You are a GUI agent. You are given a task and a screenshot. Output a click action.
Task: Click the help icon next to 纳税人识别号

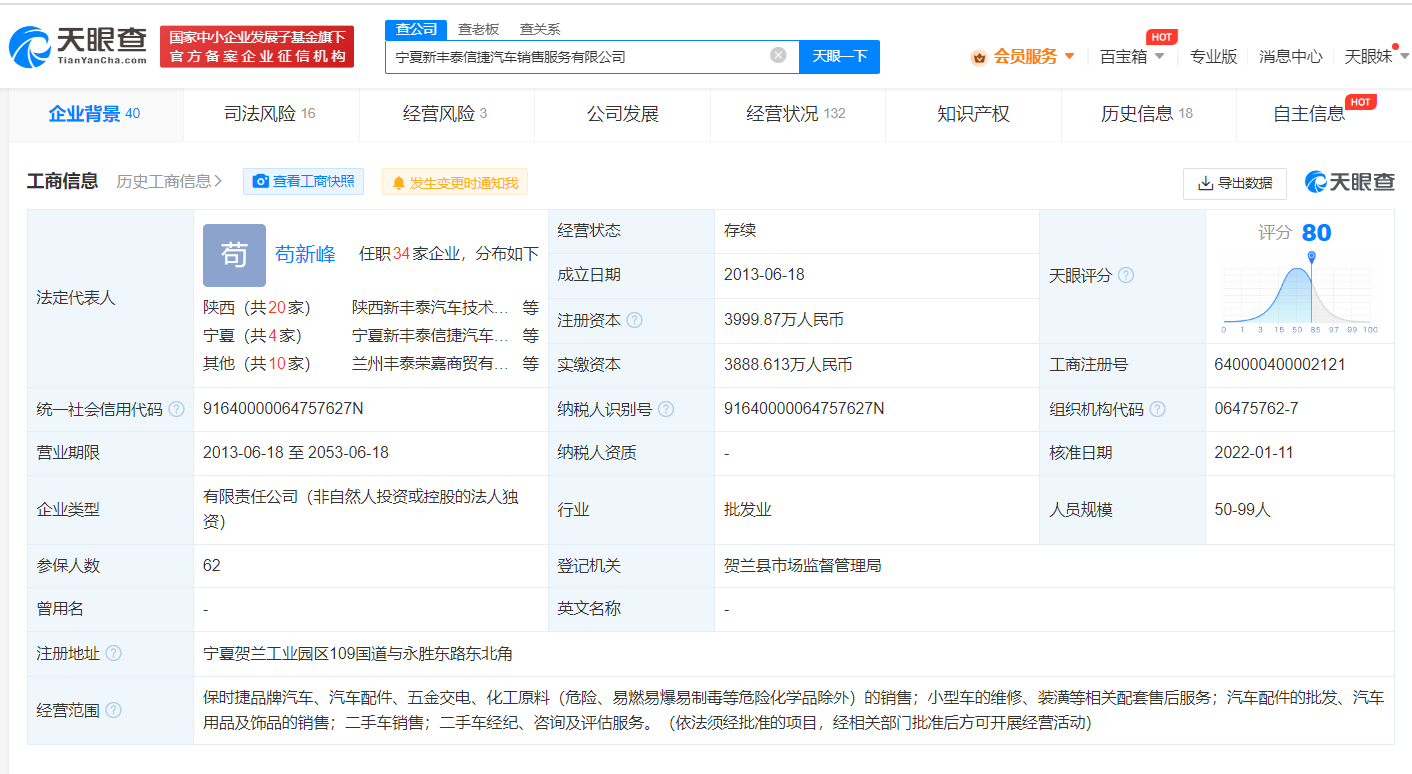click(x=666, y=409)
